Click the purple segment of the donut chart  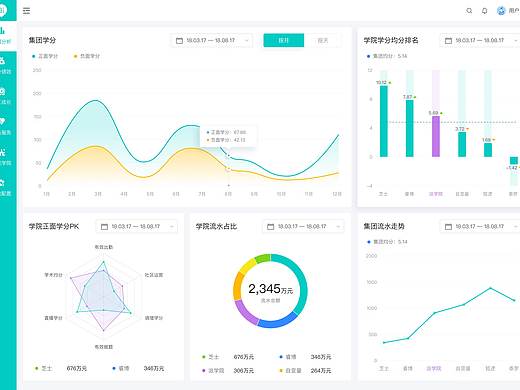click(x=245, y=313)
